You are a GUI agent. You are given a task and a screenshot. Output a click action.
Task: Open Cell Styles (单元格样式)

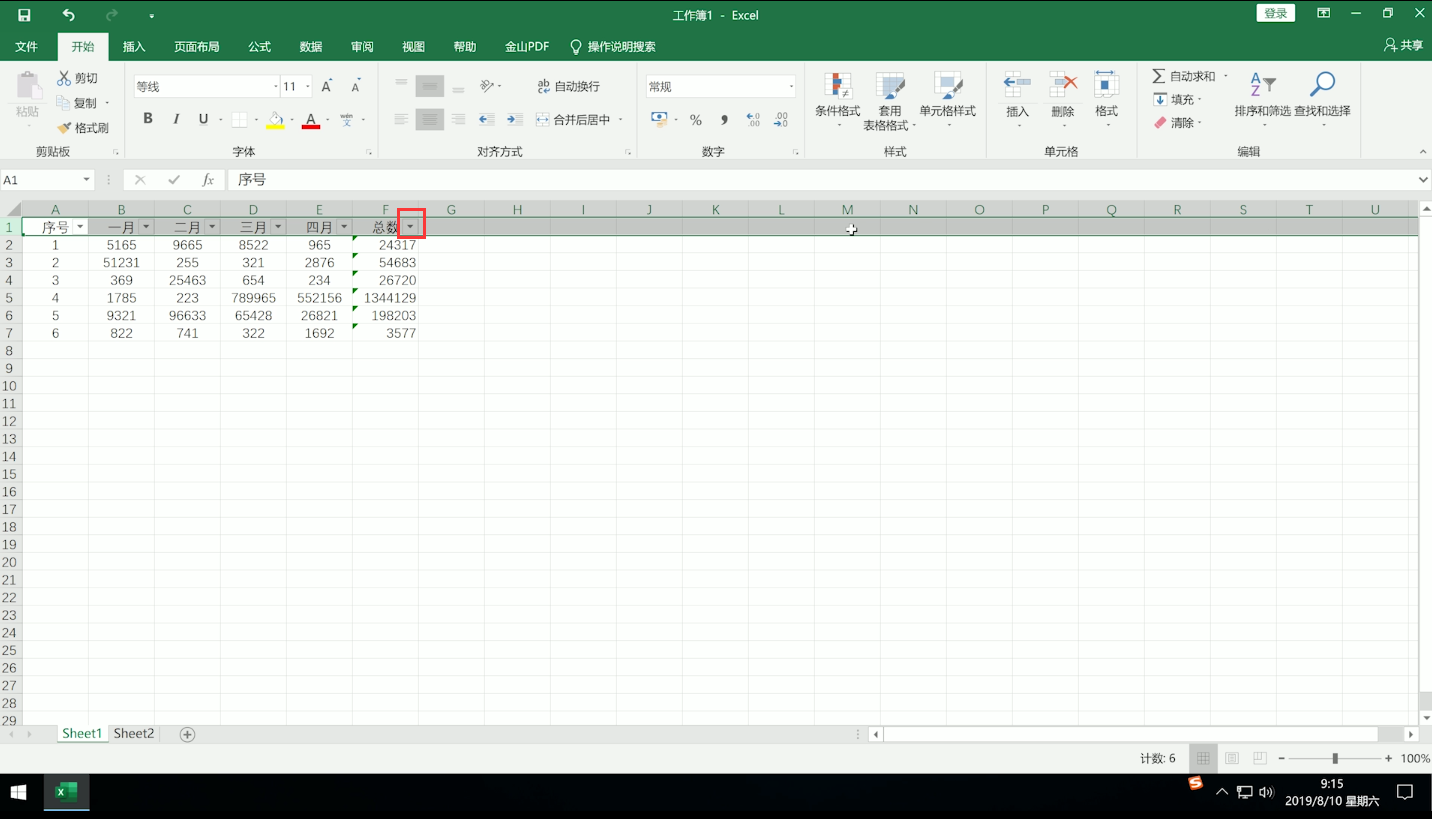point(947,100)
